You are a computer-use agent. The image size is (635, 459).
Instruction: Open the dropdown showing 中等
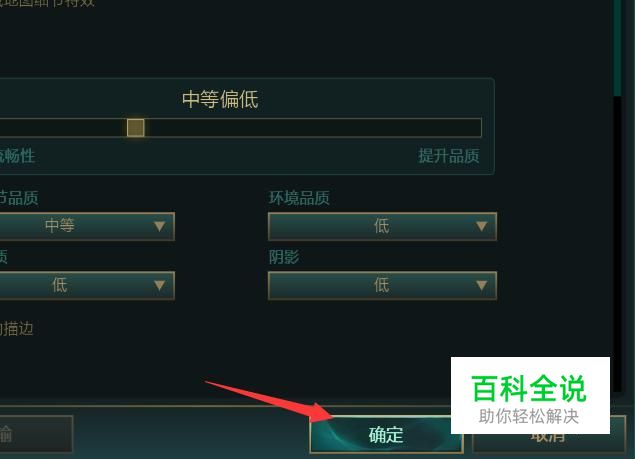coord(87,226)
